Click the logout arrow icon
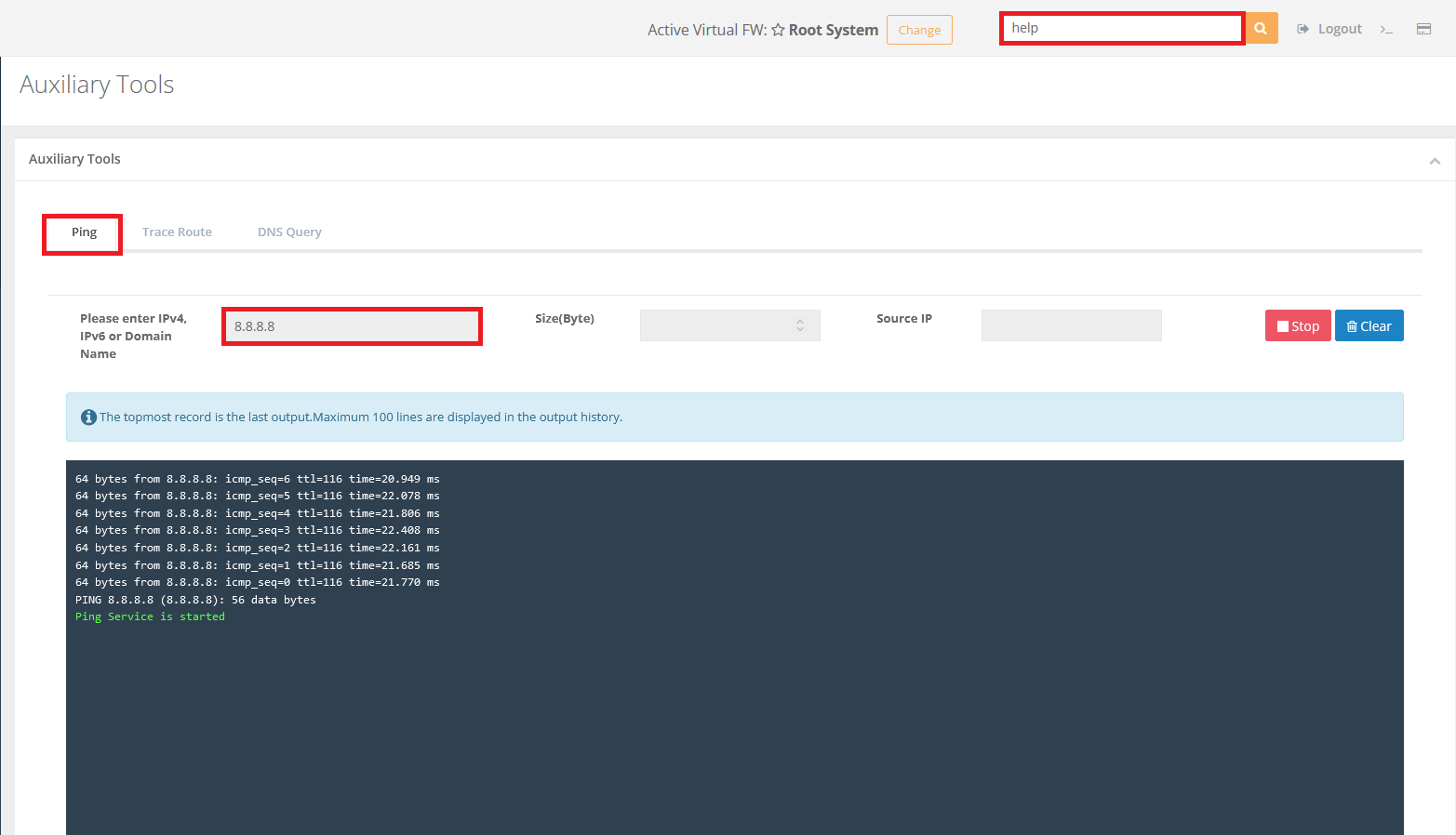 coord(1303,29)
